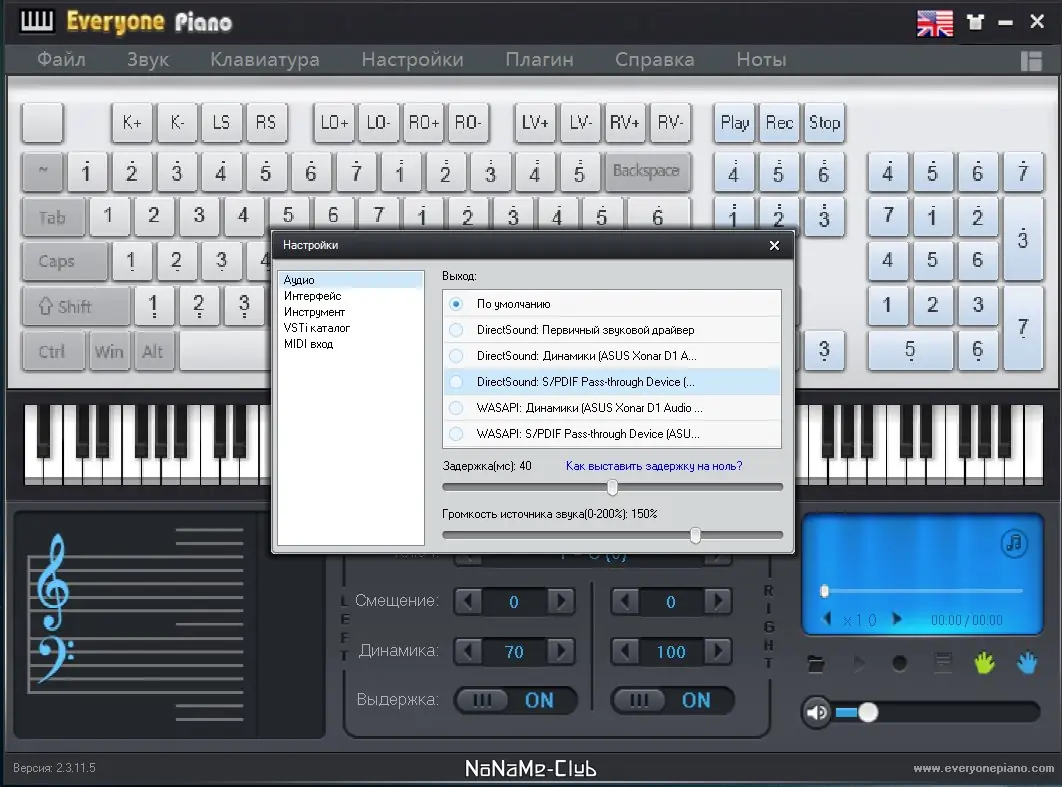
Task: Select Аудио in settings list
Action: point(351,280)
